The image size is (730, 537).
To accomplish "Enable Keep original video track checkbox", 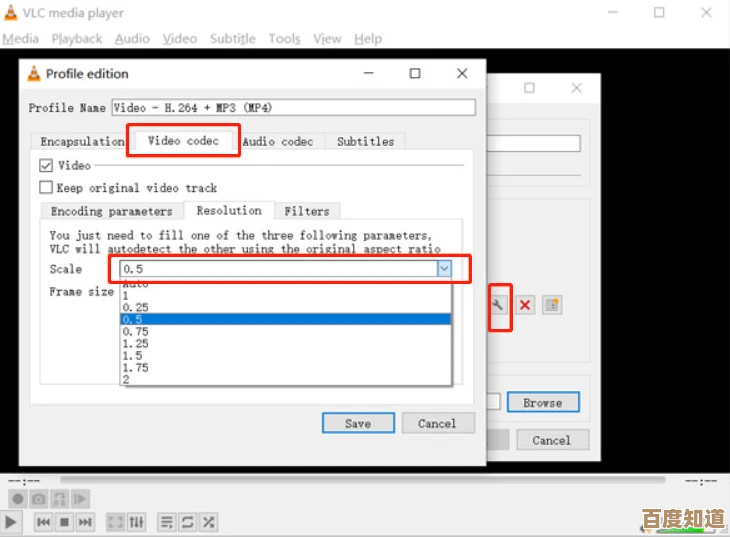I will pos(46,188).
